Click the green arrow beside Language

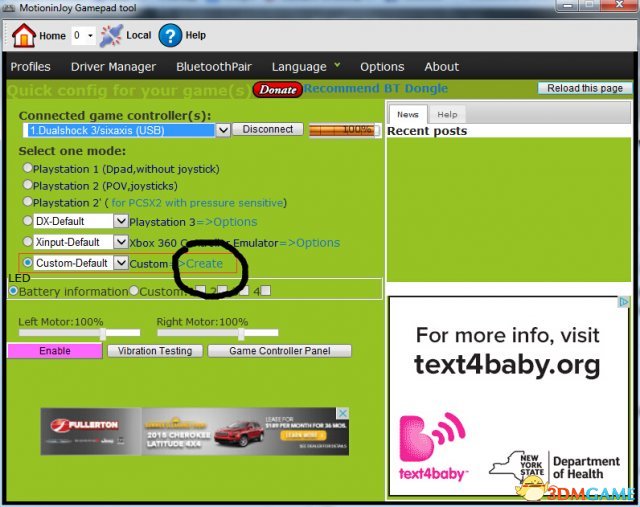point(337,64)
